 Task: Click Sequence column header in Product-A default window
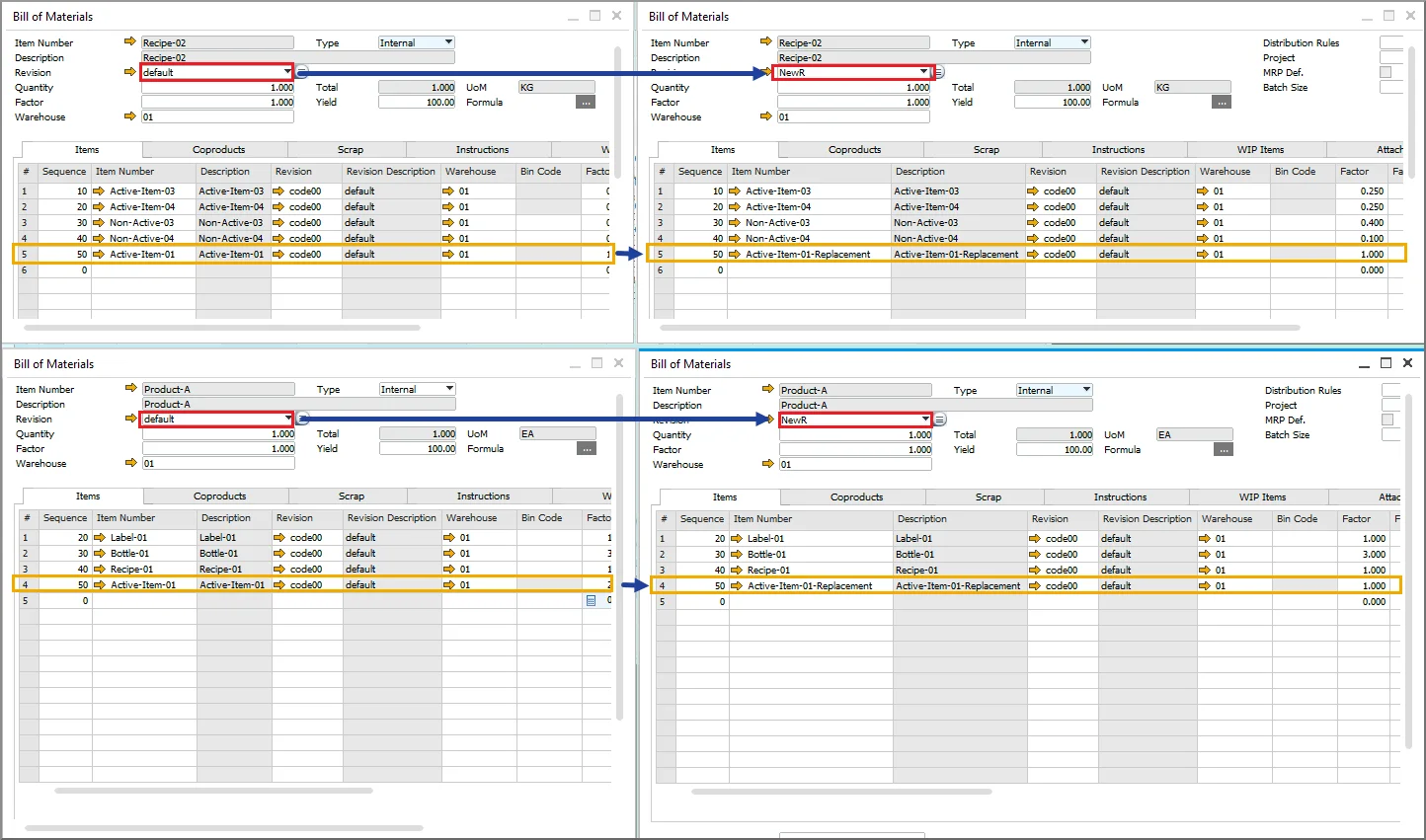65,518
